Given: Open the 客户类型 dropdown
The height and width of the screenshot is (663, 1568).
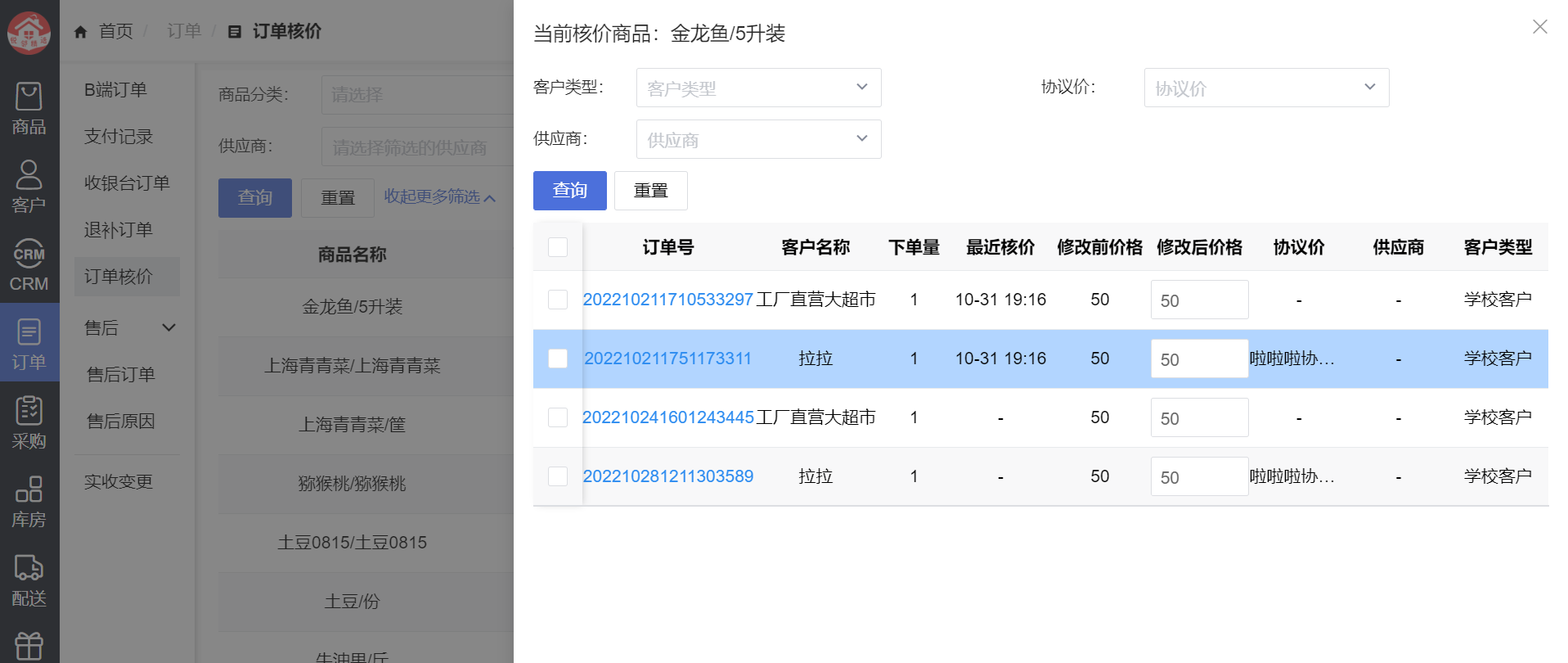Looking at the screenshot, I should point(758,88).
